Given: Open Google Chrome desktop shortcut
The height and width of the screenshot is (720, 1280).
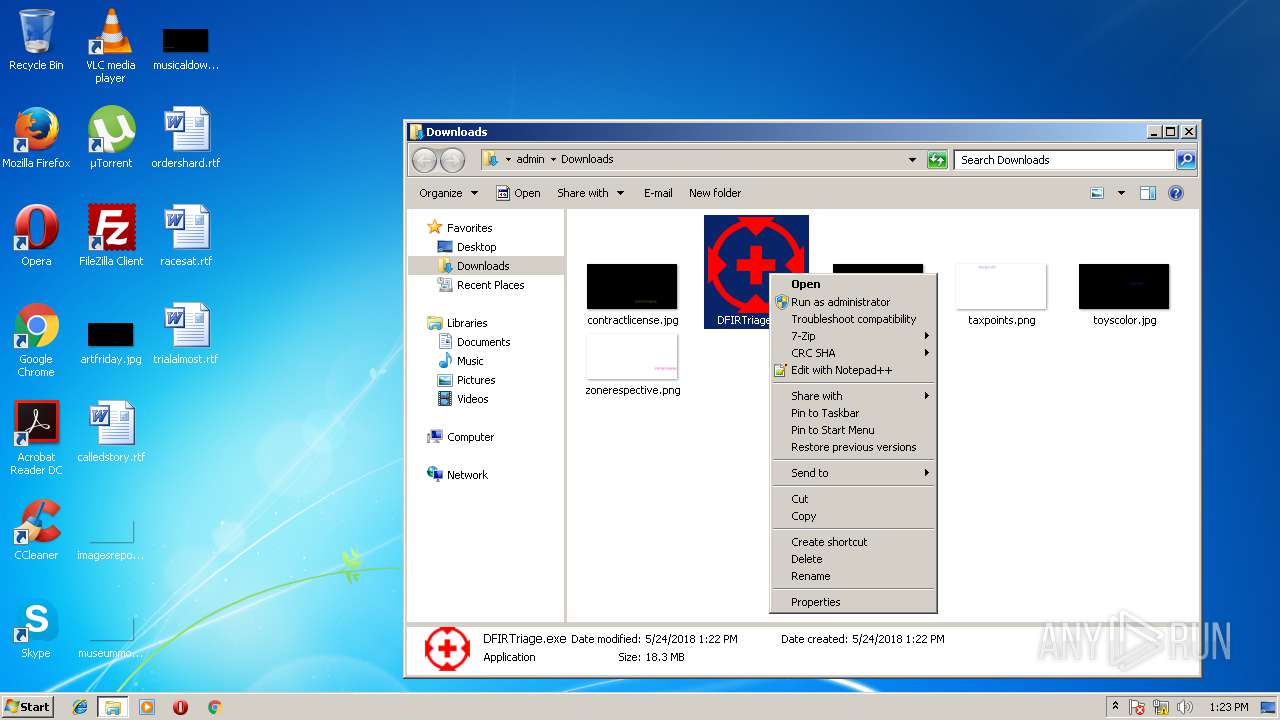Looking at the screenshot, I should coord(36,340).
